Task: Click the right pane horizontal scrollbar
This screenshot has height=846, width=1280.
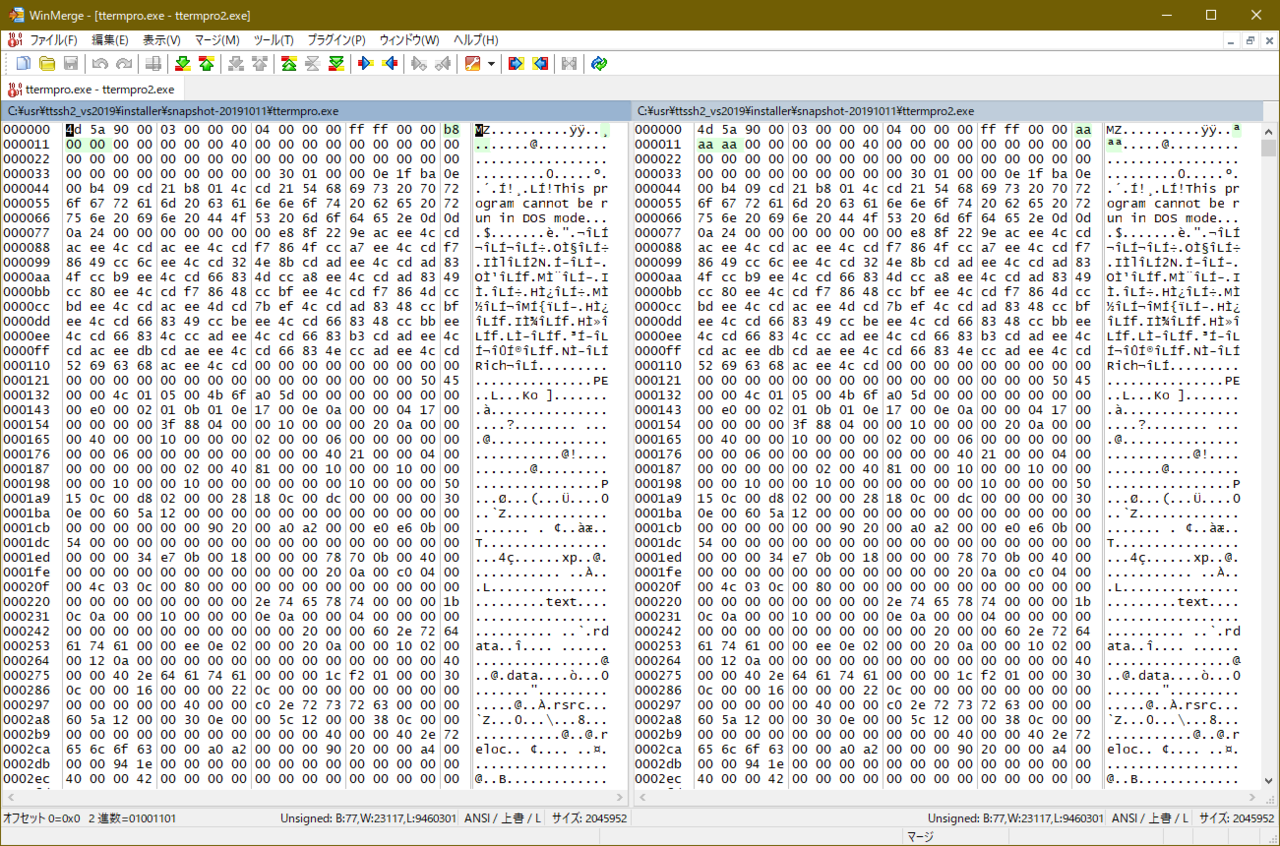Action: (x=946, y=797)
